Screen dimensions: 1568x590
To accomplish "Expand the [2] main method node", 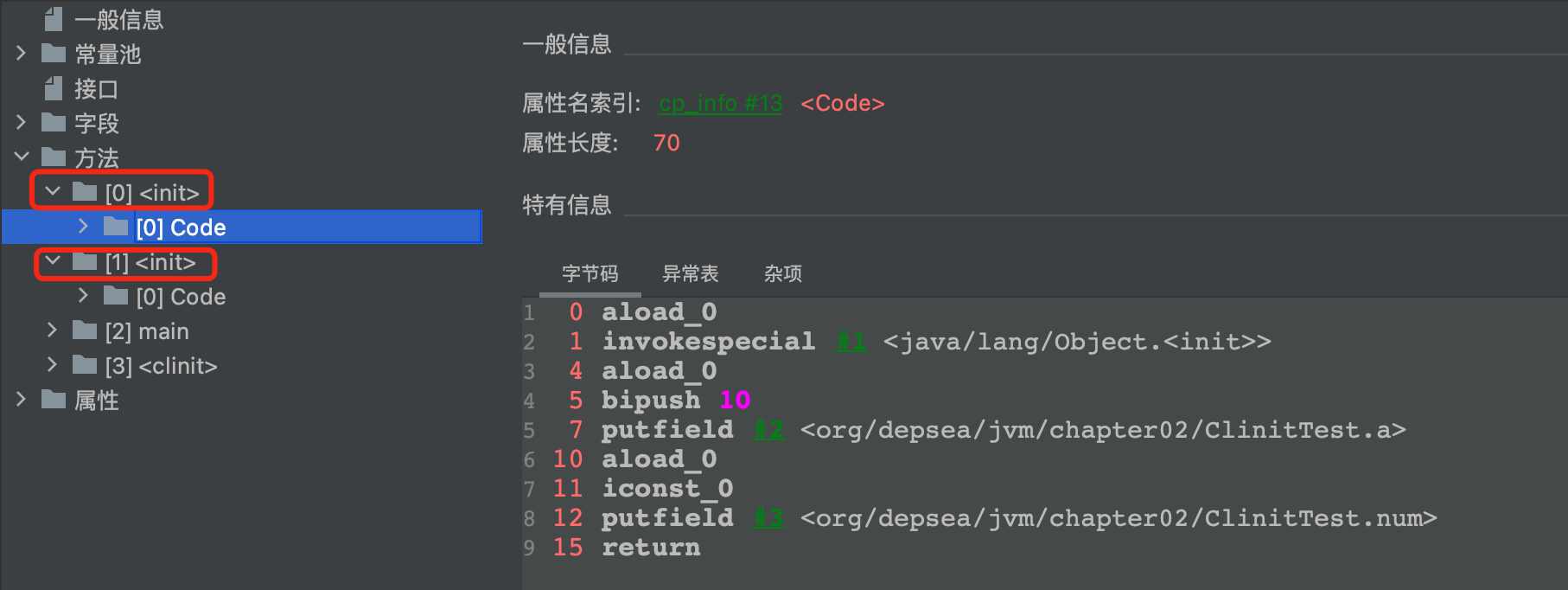I will point(53,330).
